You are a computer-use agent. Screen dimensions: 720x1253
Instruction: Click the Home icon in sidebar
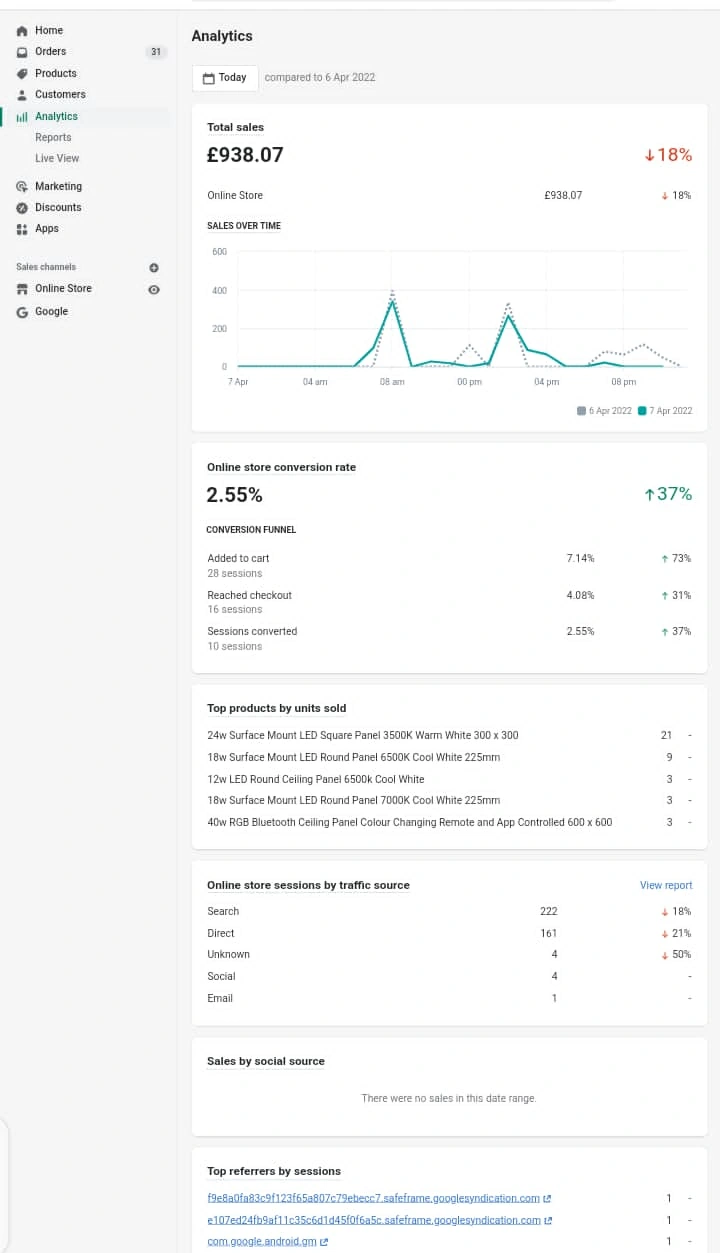[x=22, y=31]
